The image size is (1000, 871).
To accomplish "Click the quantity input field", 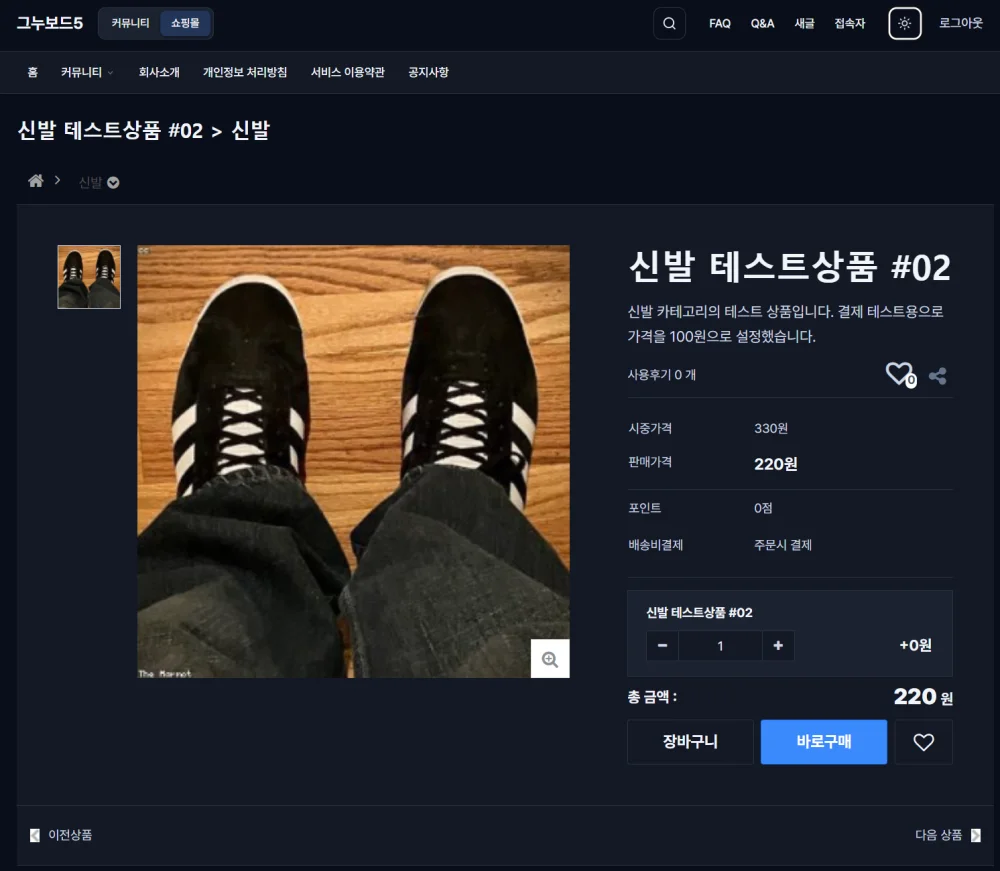I will click(x=721, y=646).
